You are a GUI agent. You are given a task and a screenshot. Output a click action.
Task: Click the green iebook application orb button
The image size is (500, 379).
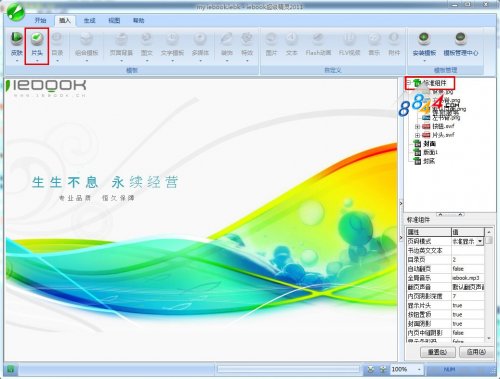pos(15,12)
